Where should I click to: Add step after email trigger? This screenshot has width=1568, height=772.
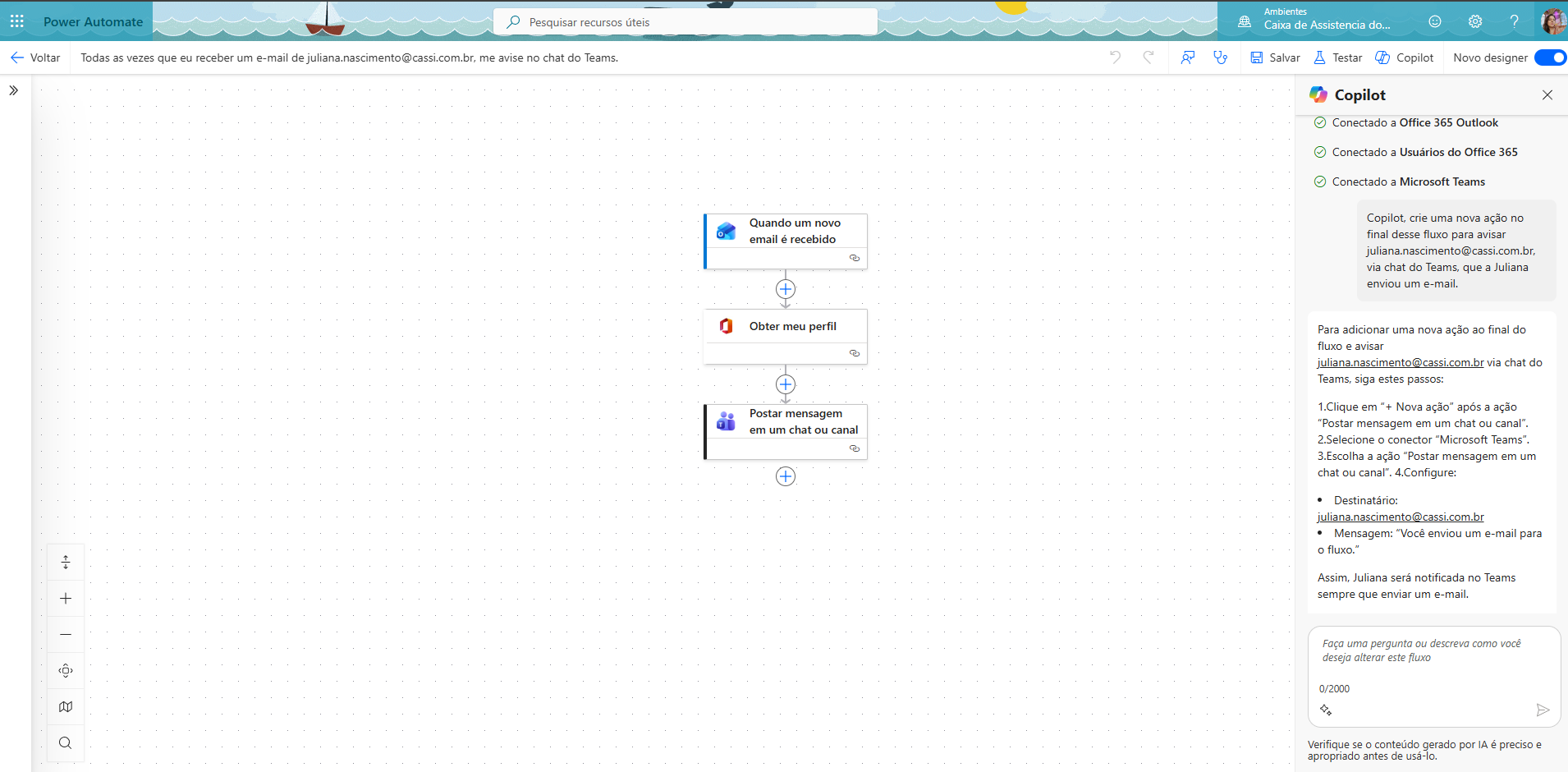click(786, 289)
